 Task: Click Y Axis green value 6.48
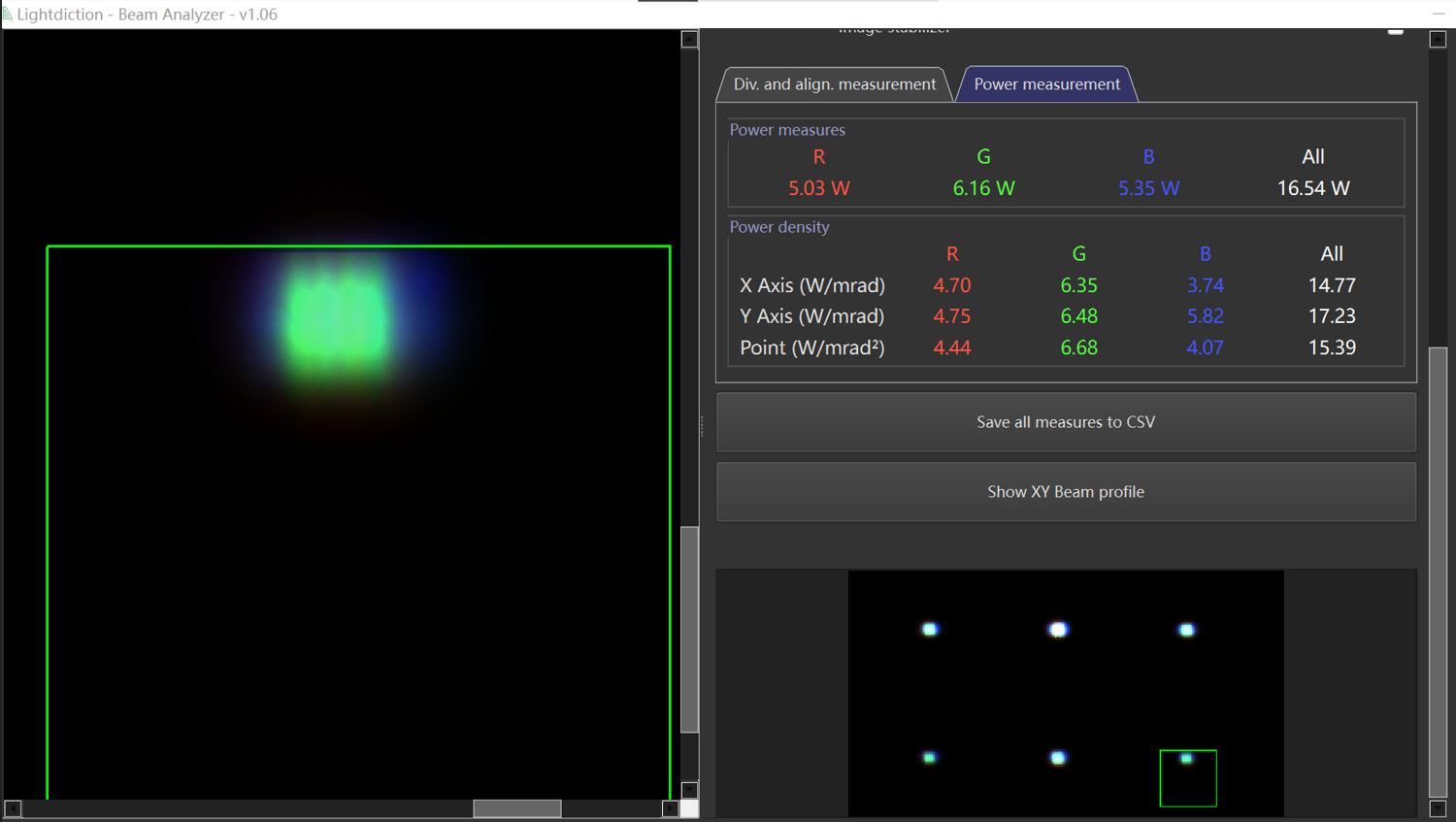(1079, 316)
